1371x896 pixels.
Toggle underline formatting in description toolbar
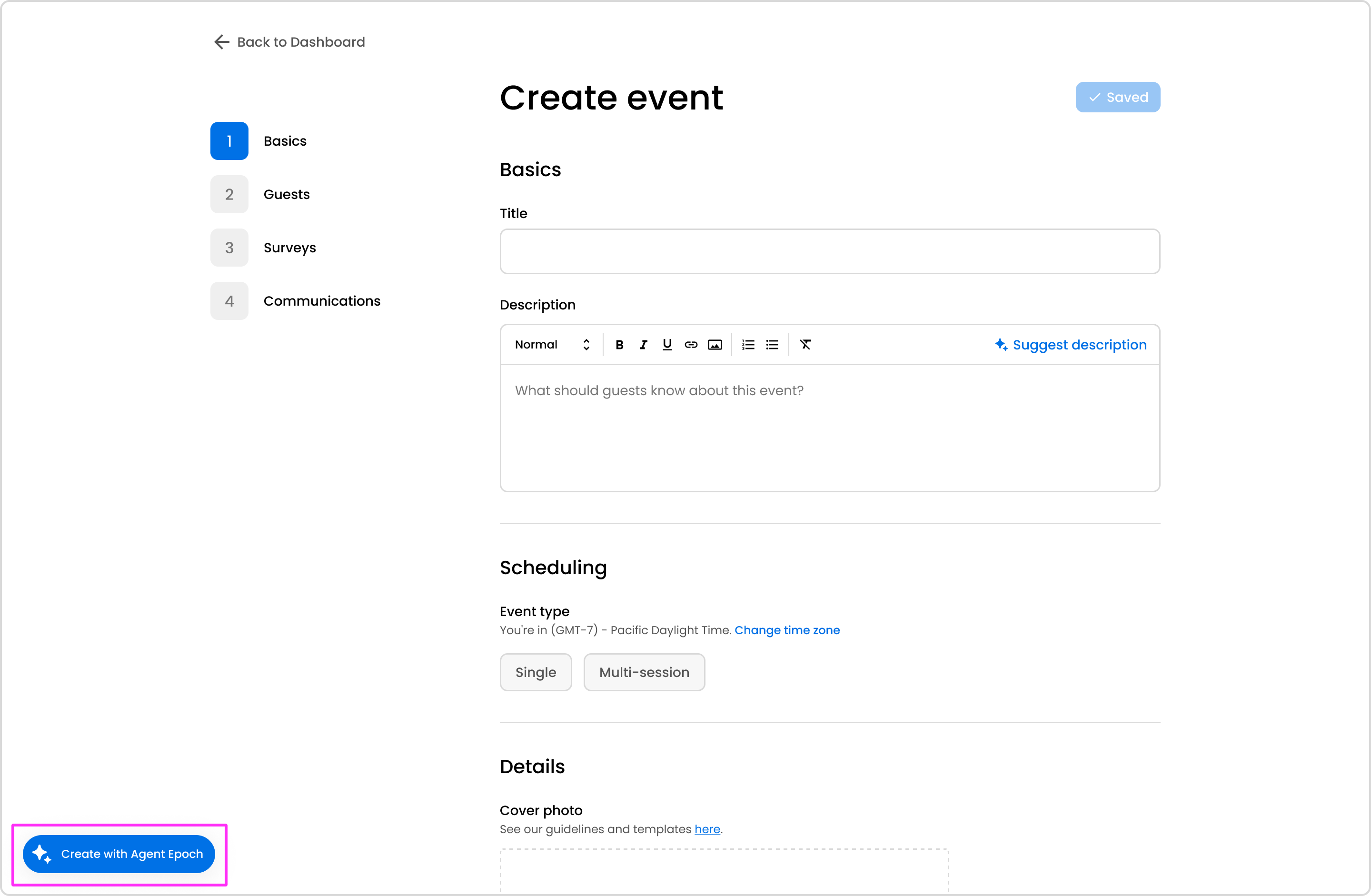(667, 345)
